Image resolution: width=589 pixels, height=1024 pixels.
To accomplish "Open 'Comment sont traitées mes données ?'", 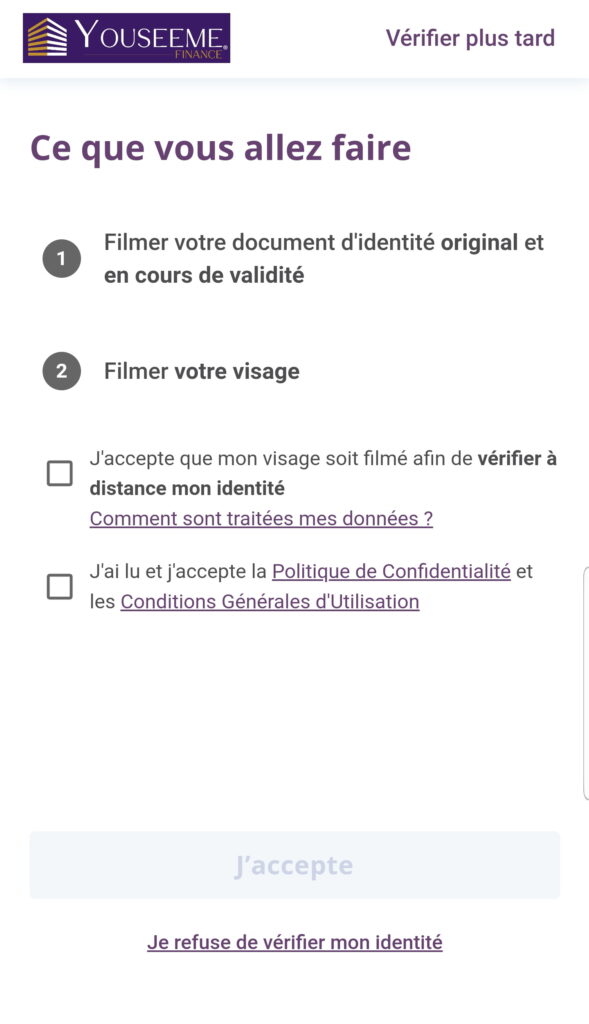I will 261,519.
